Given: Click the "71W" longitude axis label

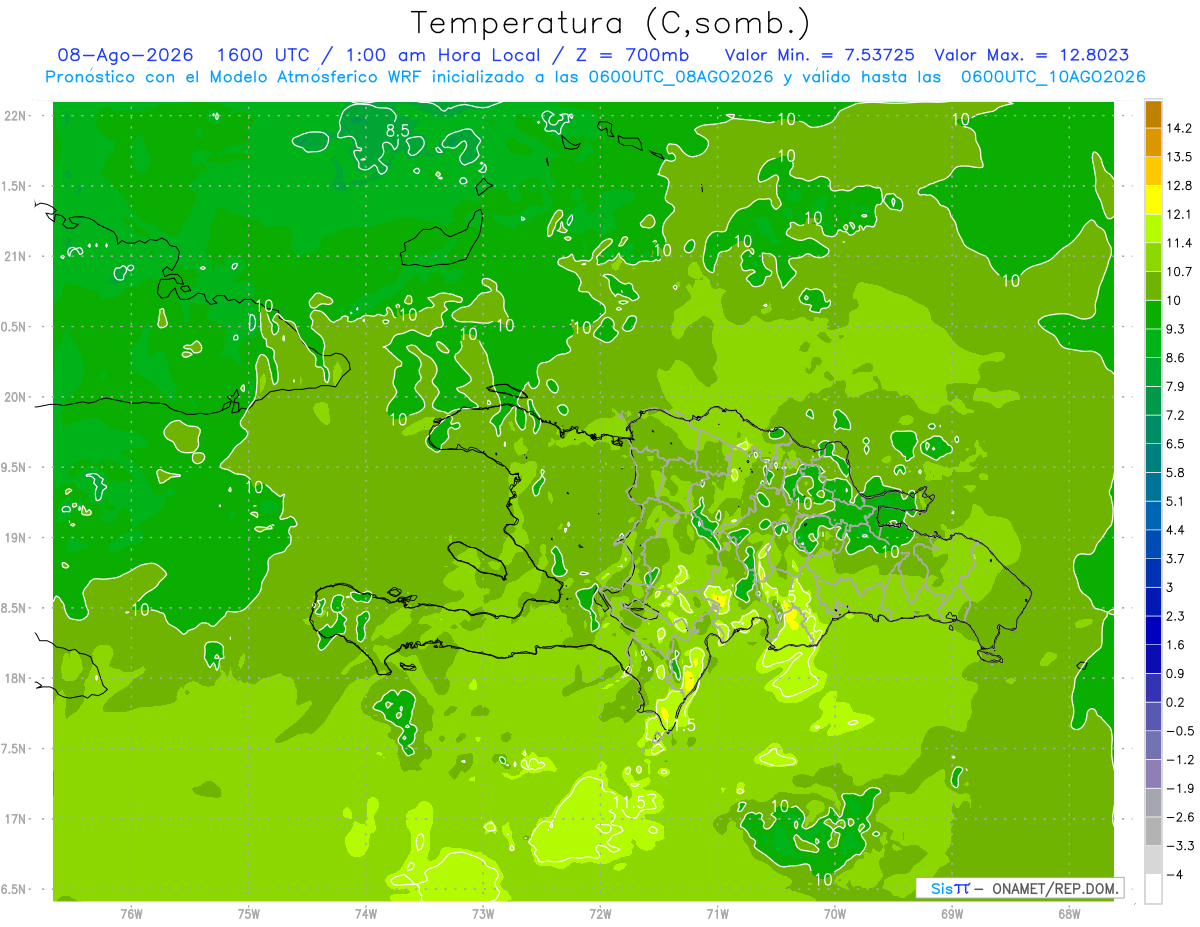Looking at the screenshot, I should point(717,913).
